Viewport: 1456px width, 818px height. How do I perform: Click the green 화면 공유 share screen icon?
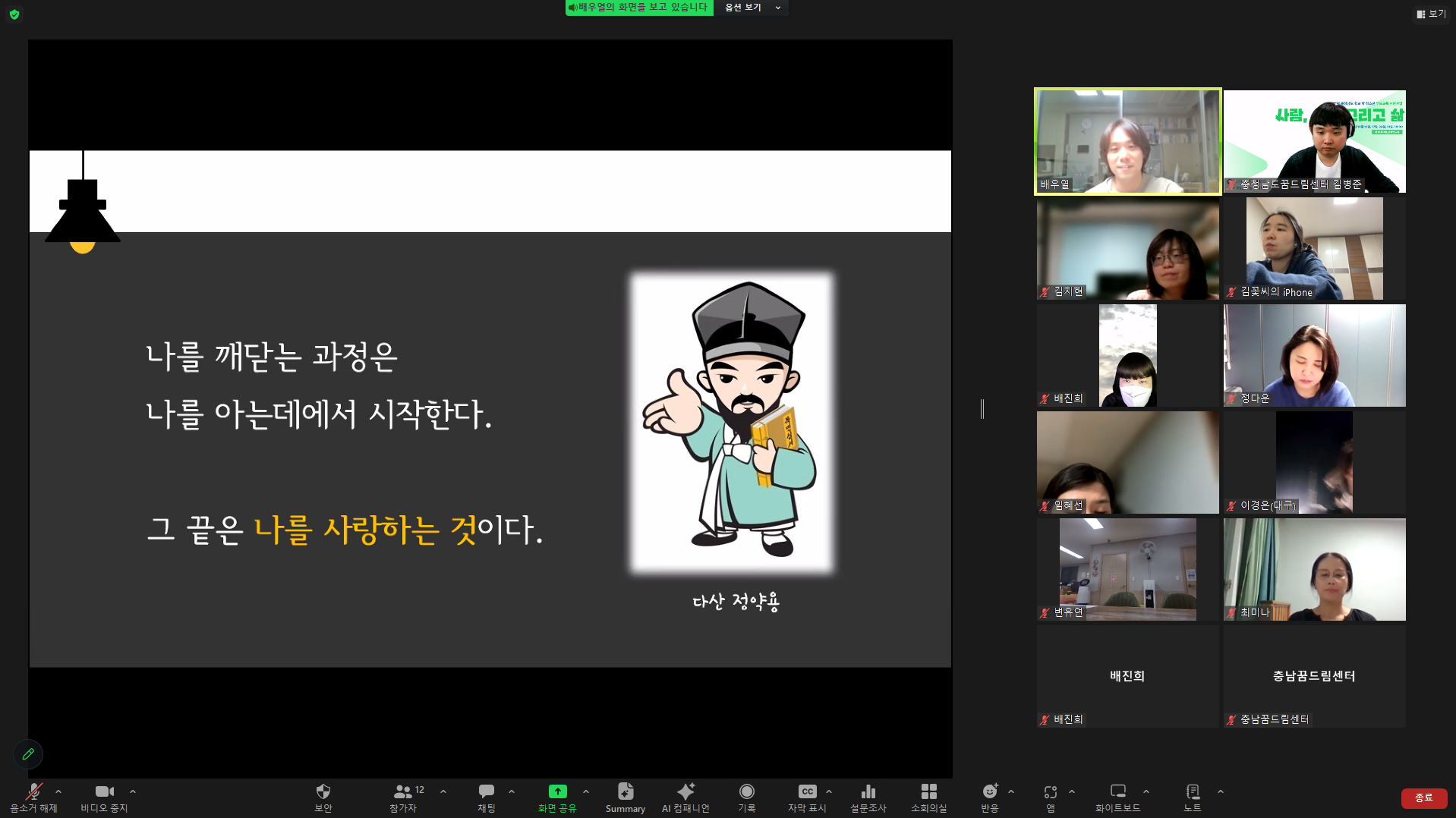(557, 791)
